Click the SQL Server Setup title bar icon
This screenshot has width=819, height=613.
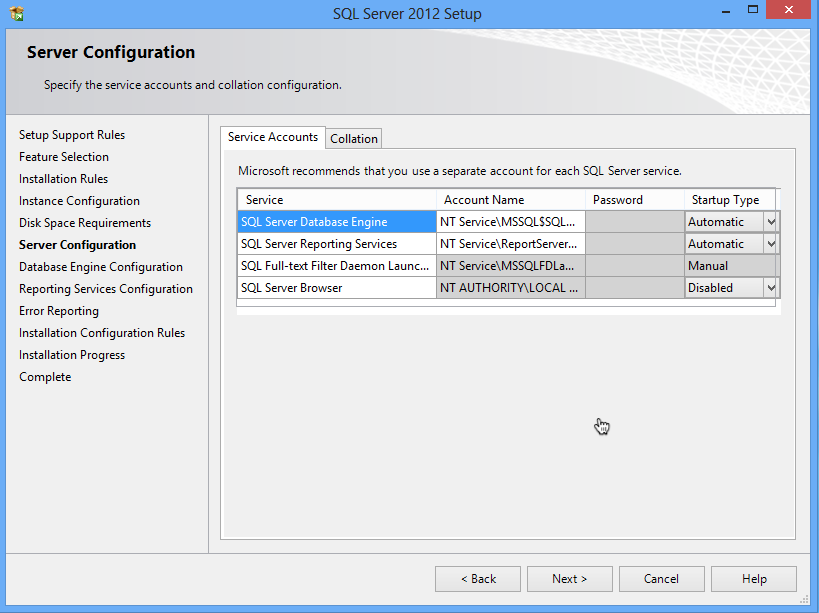click(x=17, y=14)
